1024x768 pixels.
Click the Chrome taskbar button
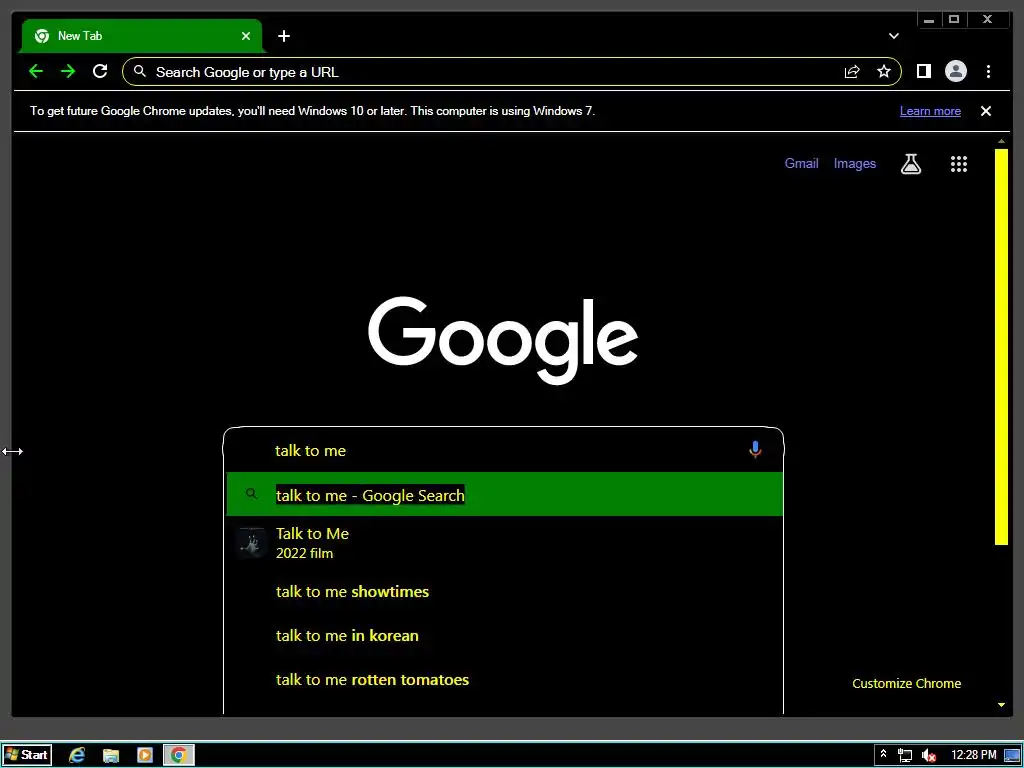178,755
